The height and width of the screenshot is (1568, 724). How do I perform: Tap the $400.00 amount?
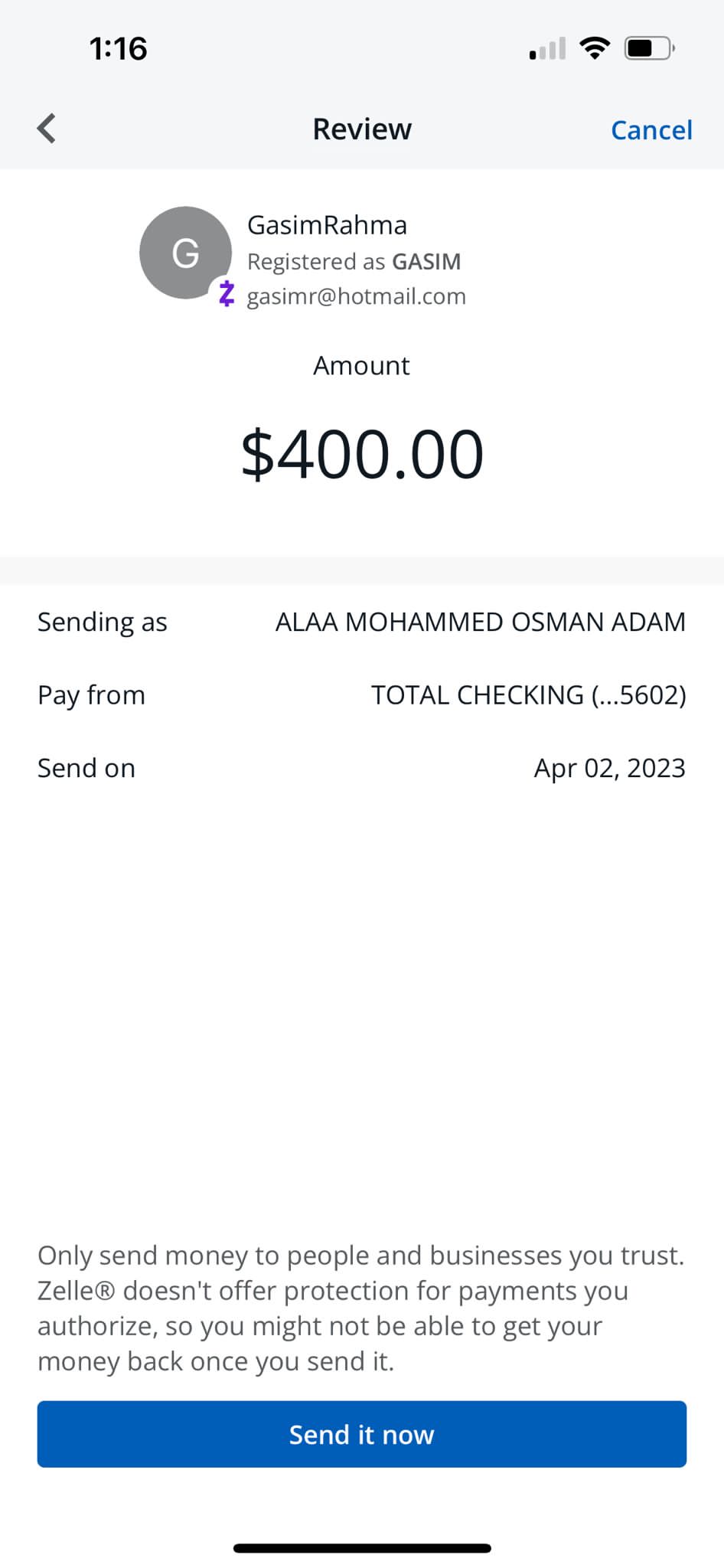pos(362,455)
